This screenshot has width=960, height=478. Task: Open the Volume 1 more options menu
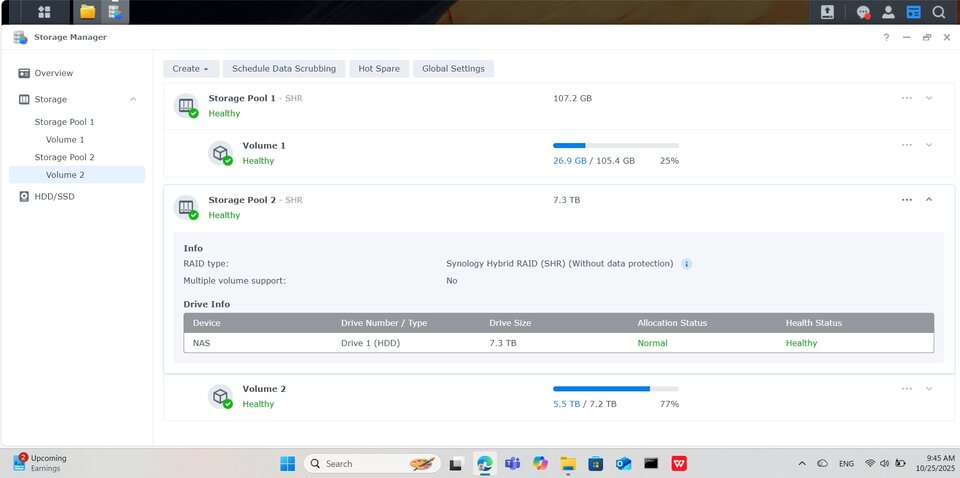click(x=907, y=145)
